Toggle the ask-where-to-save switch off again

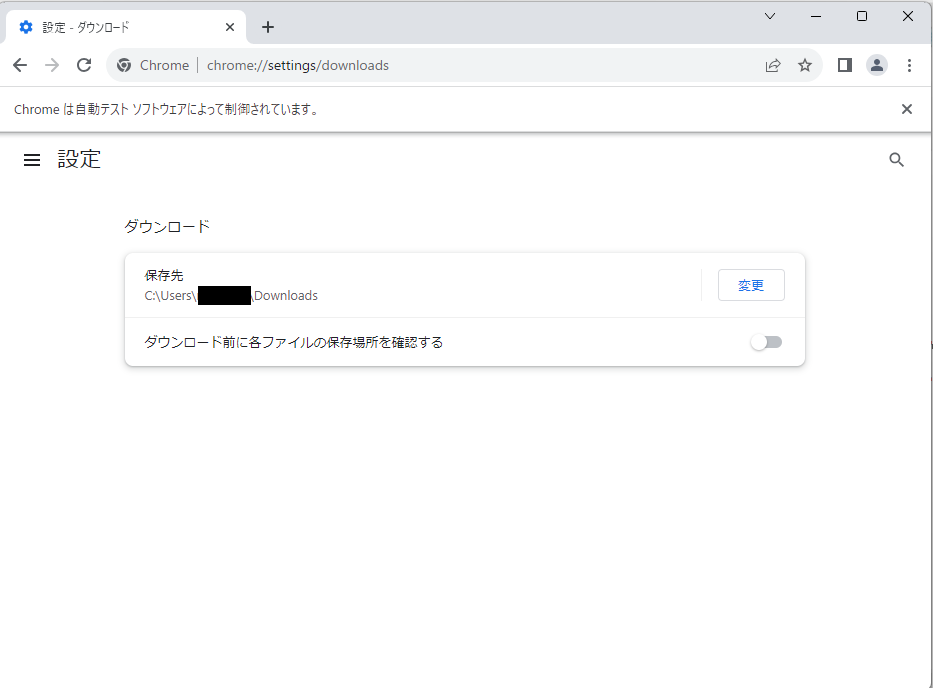(x=766, y=342)
